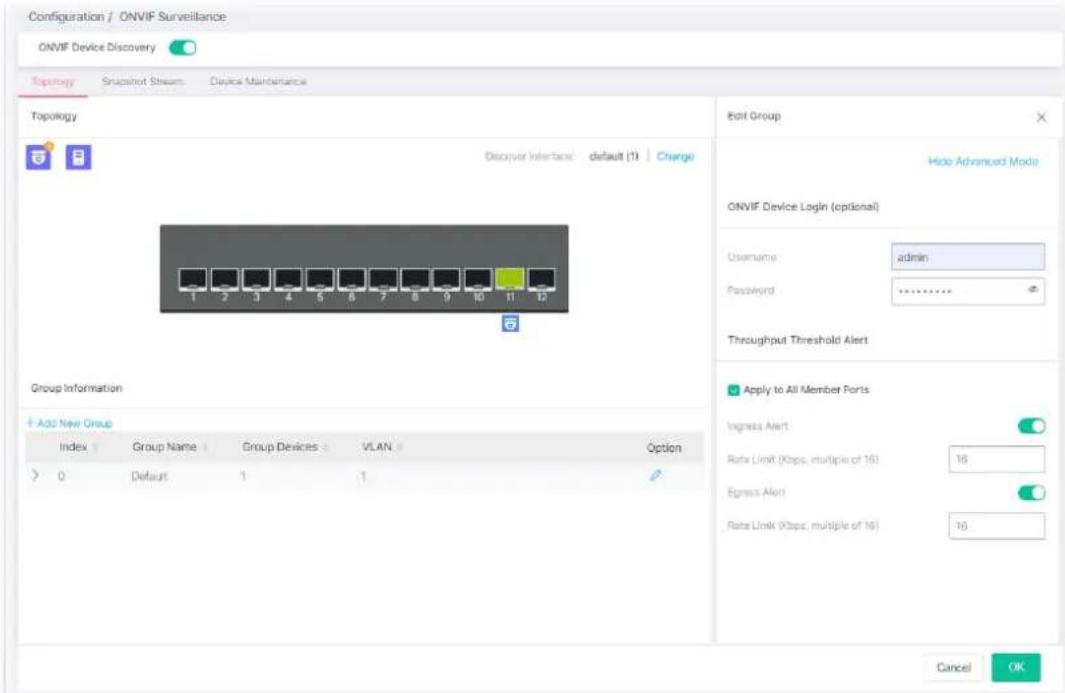Select switch port 8 in topology
The image size is (1065, 693).
[415, 279]
